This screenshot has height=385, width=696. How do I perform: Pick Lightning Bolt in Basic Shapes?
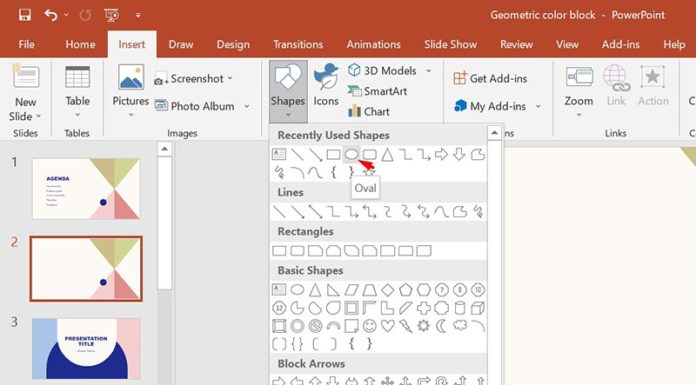coord(405,326)
